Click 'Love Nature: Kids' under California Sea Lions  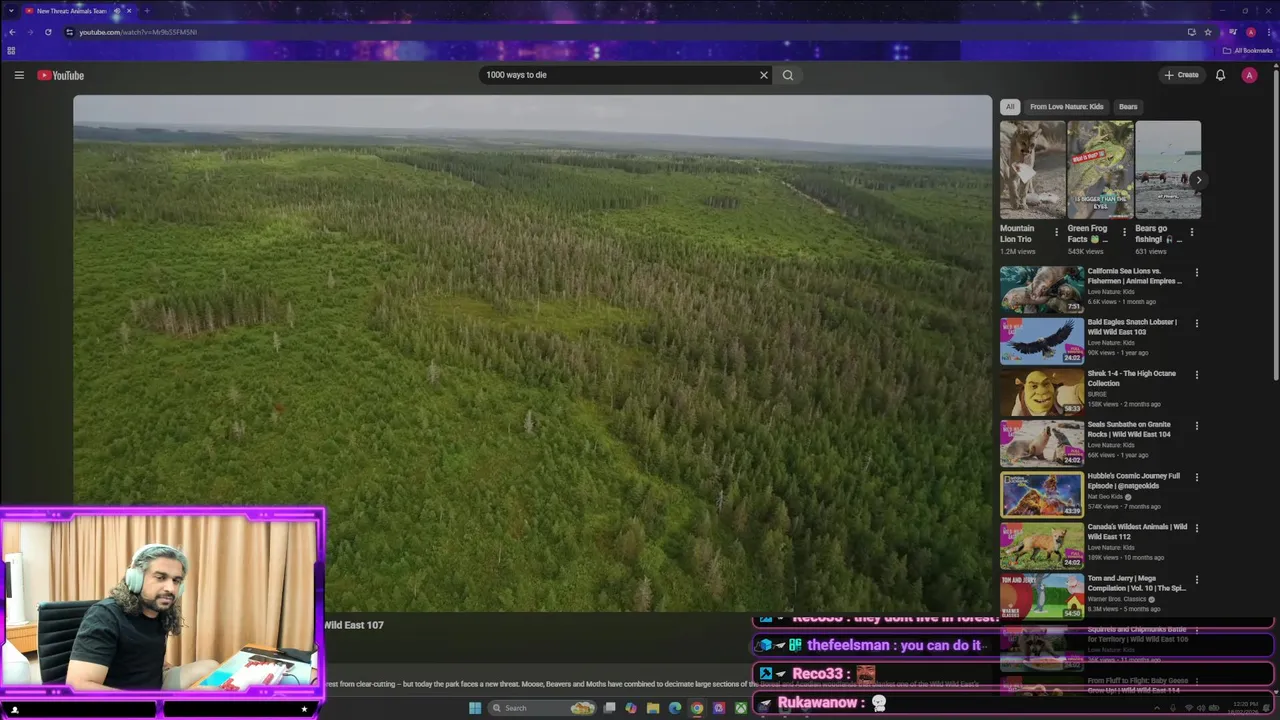tap(1111, 291)
